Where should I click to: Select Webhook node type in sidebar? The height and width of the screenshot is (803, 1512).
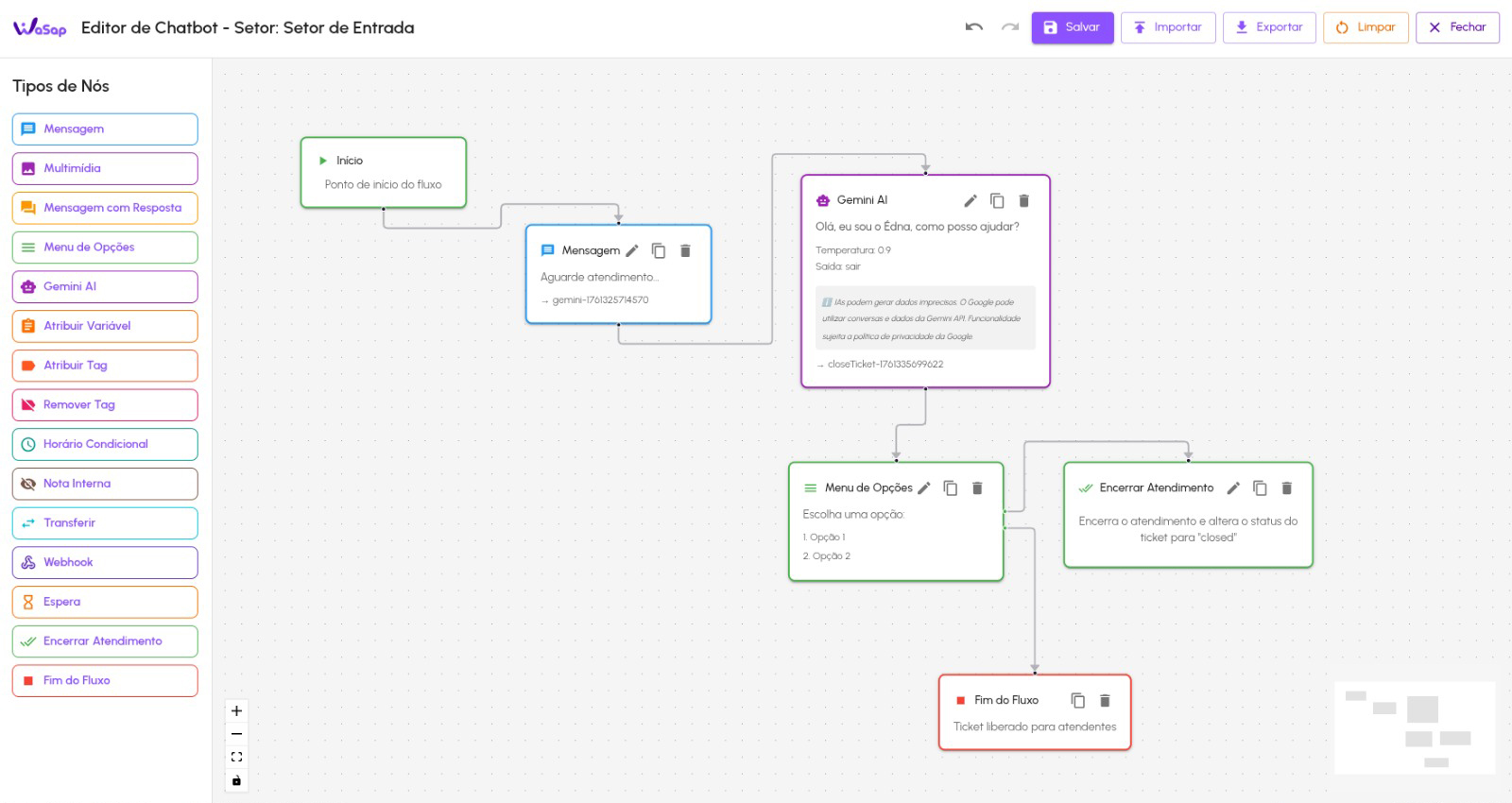point(105,562)
